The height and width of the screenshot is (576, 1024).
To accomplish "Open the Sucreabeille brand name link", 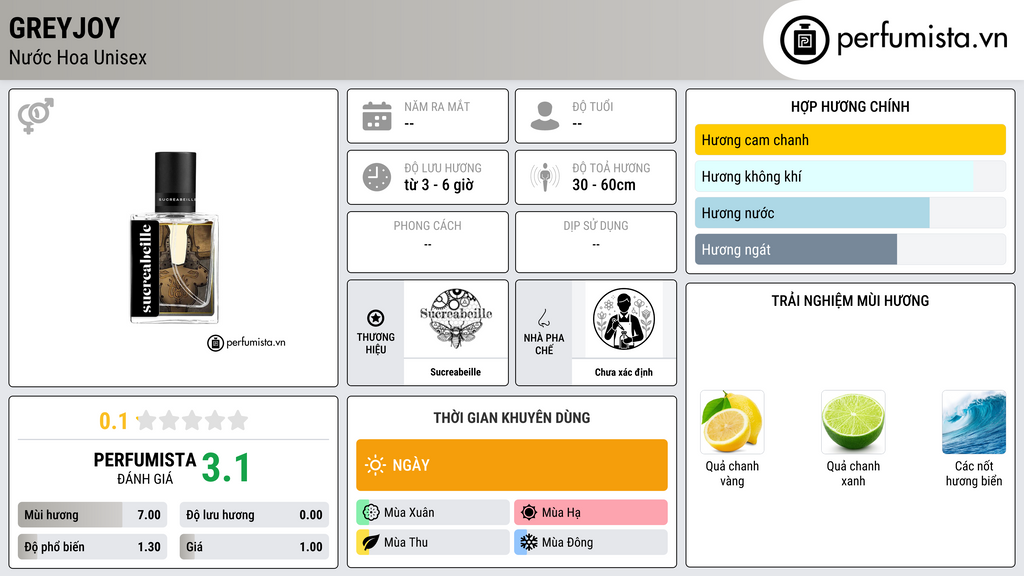I will (x=455, y=372).
